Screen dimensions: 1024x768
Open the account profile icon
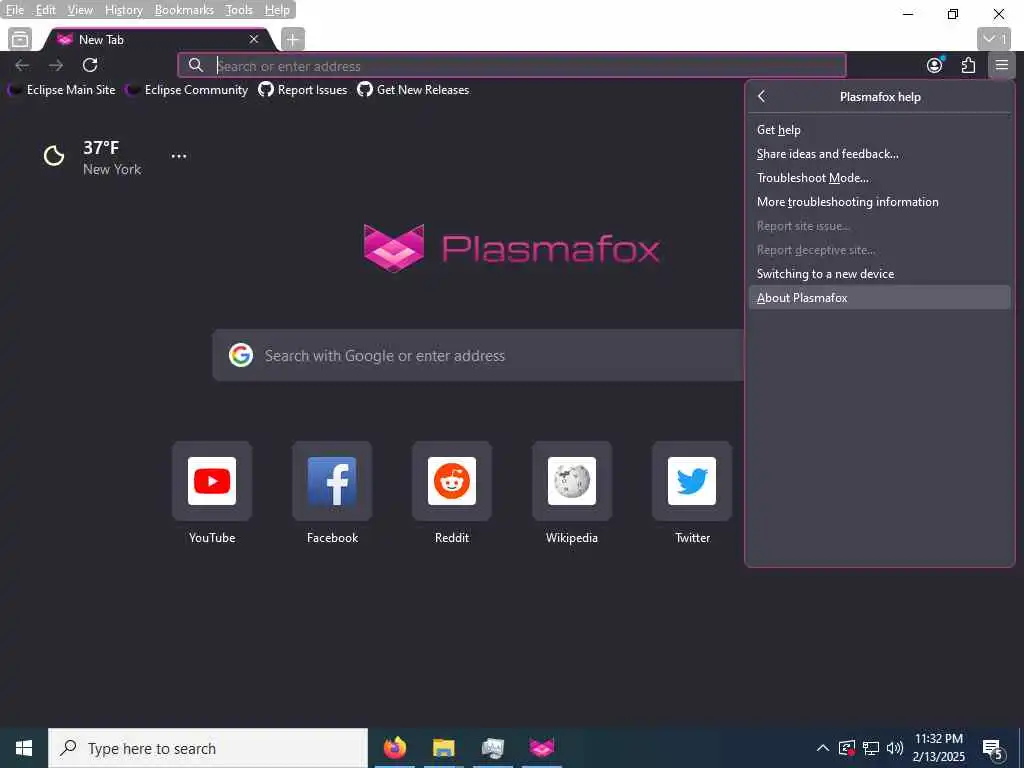pyautogui.click(x=935, y=65)
